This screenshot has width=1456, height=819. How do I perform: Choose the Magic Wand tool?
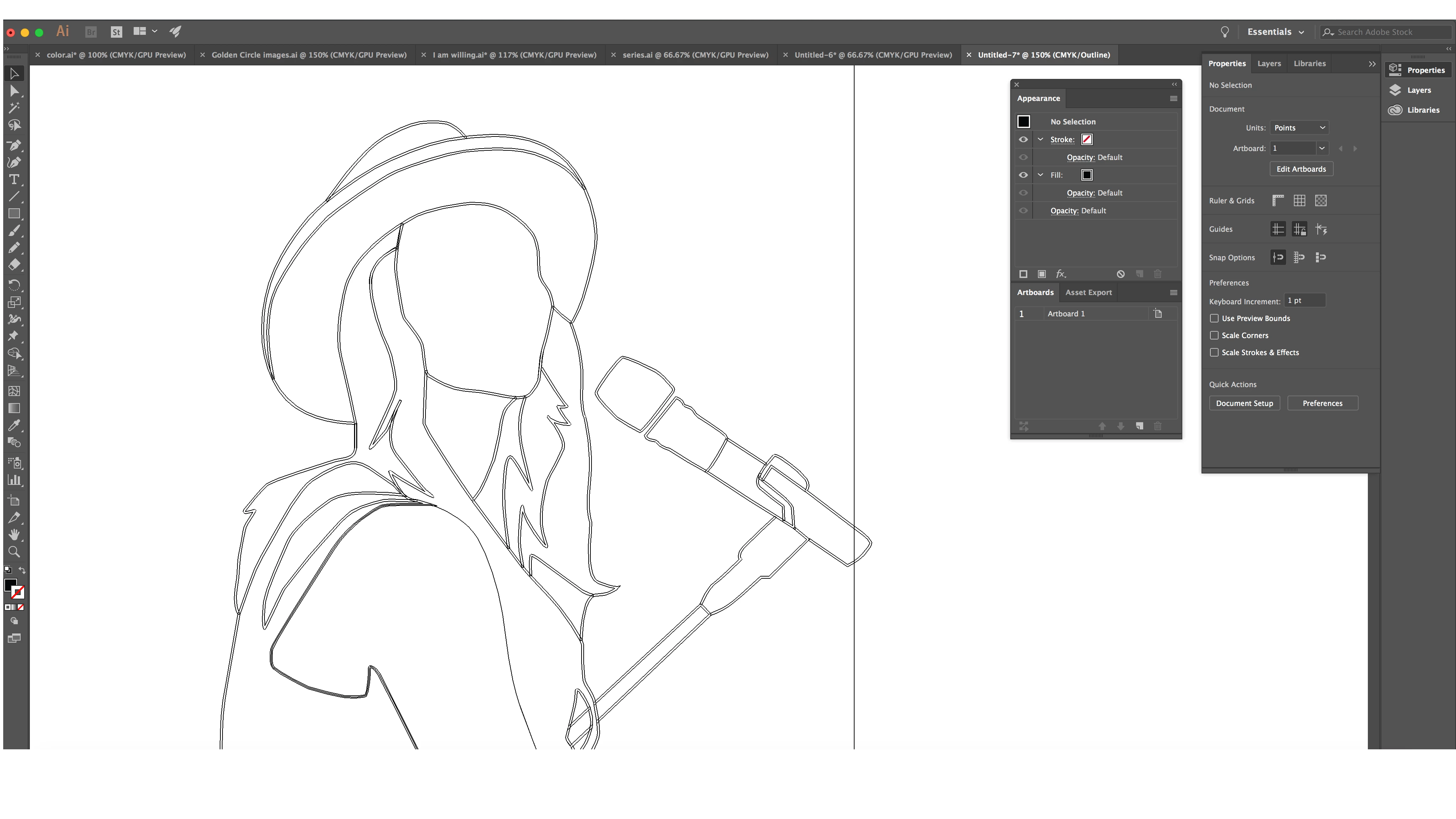(14, 107)
